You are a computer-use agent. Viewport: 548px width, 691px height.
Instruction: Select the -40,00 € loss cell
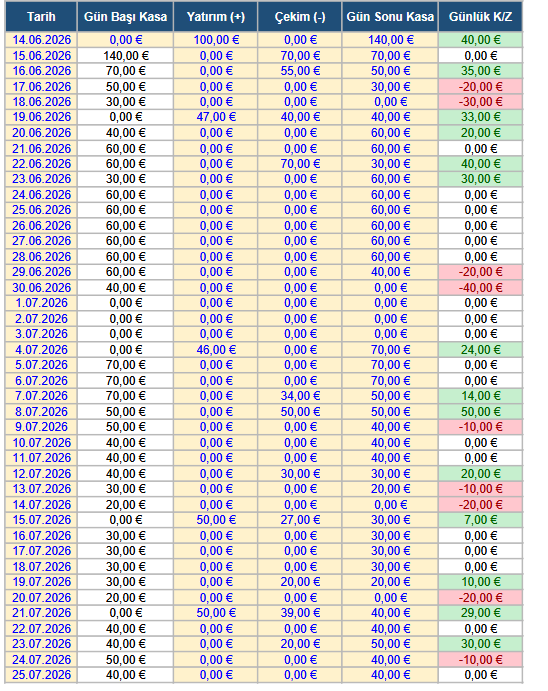pos(480,288)
